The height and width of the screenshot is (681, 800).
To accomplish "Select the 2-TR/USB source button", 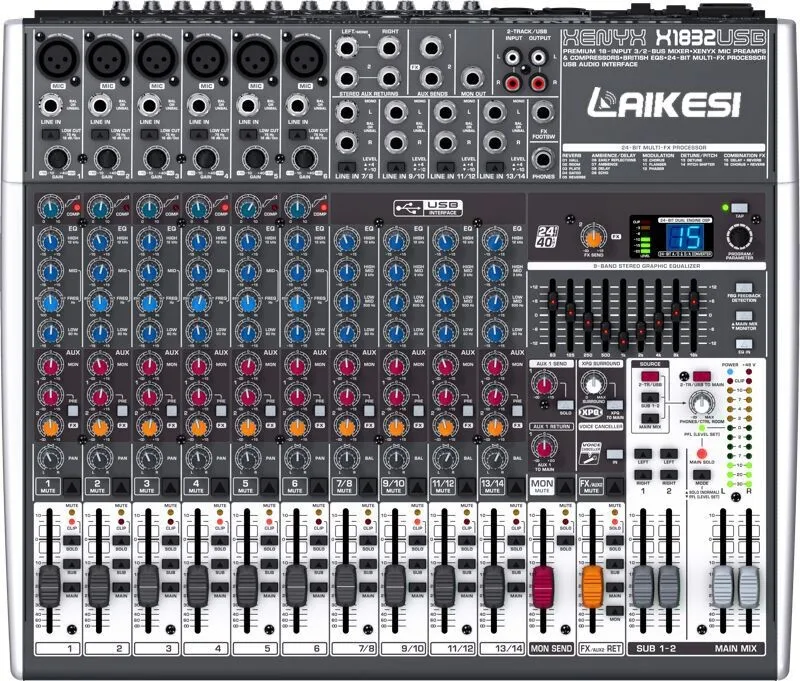I will (x=650, y=376).
